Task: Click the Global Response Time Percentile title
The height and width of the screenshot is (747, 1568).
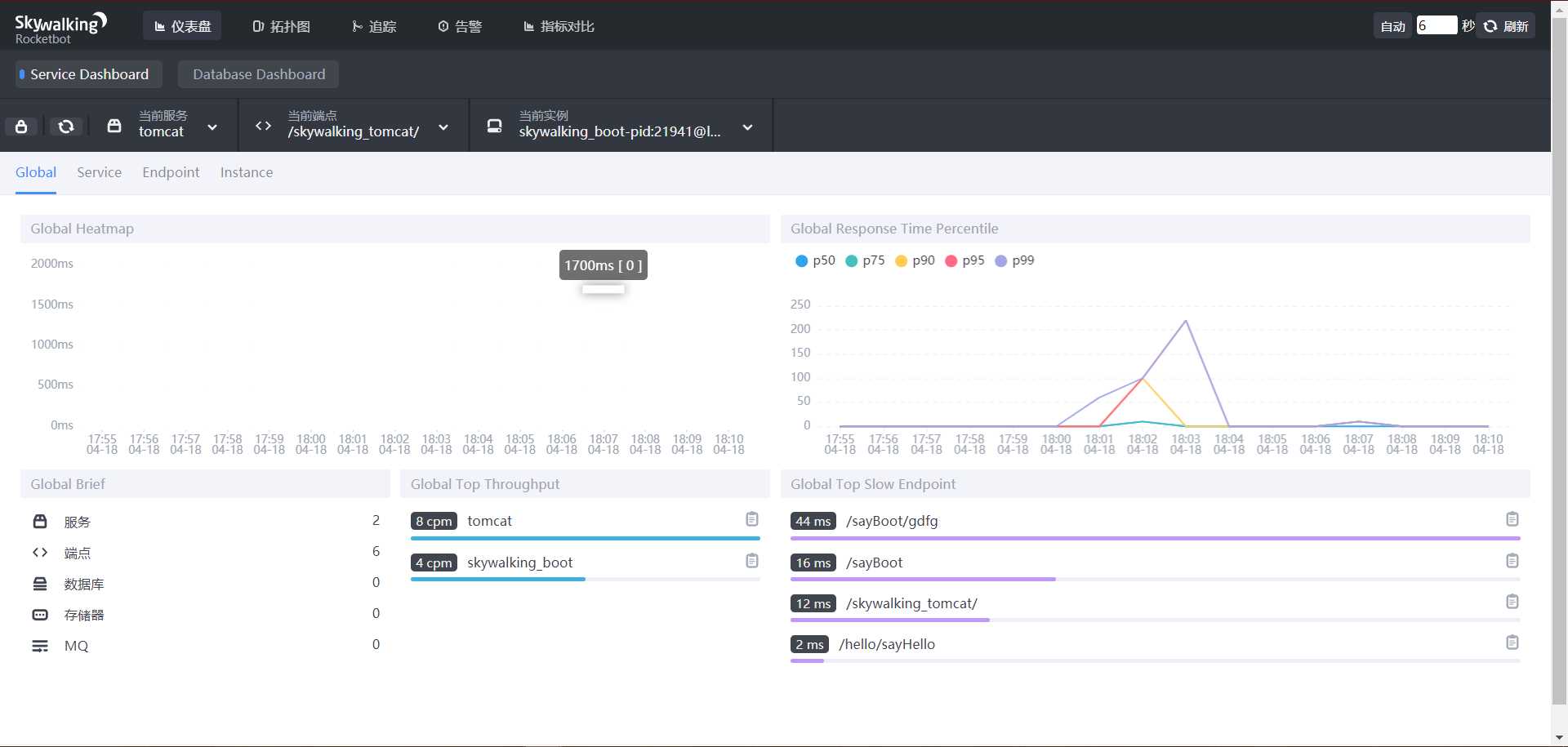Action: [894, 229]
